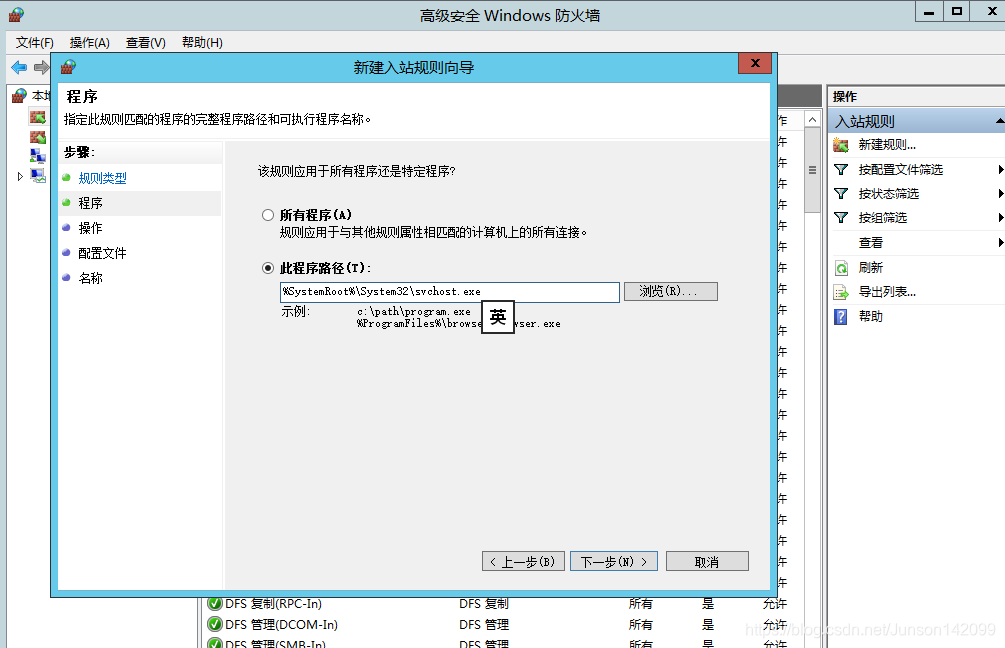Open the 规则类型 step link
Screen dimensions: 1005x648
click(103, 178)
